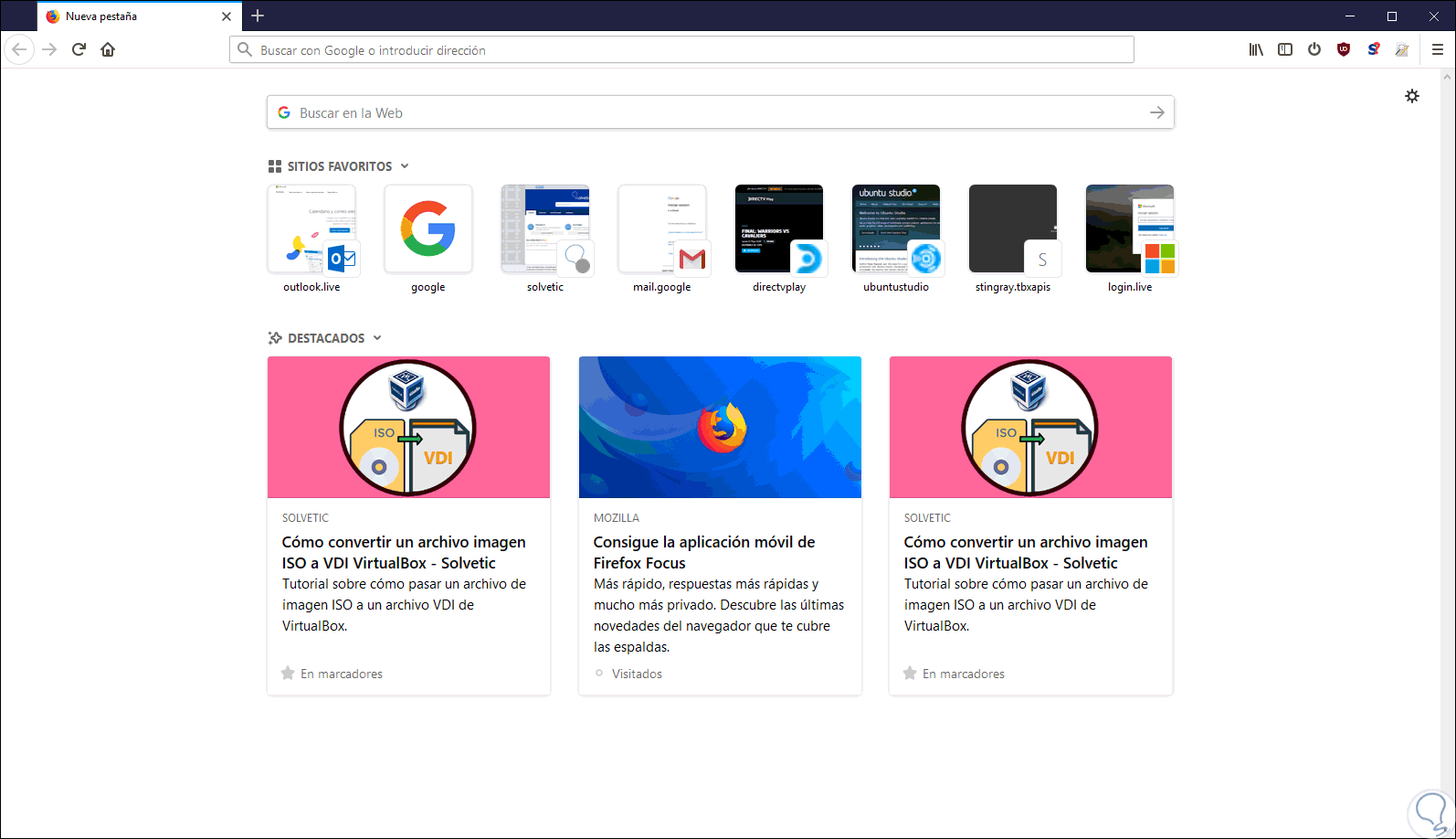Reload the current page
1456x839 pixels.
point(79,49)
